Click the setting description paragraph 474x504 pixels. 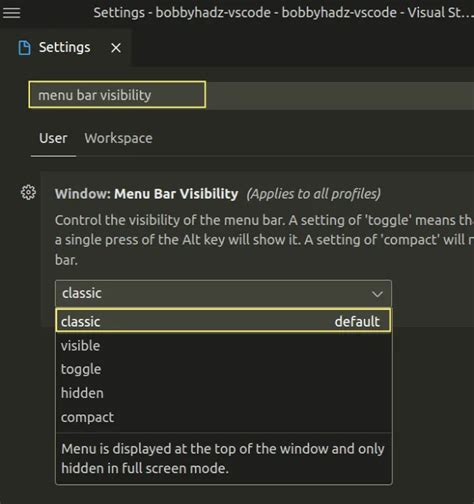coord(264,240)
